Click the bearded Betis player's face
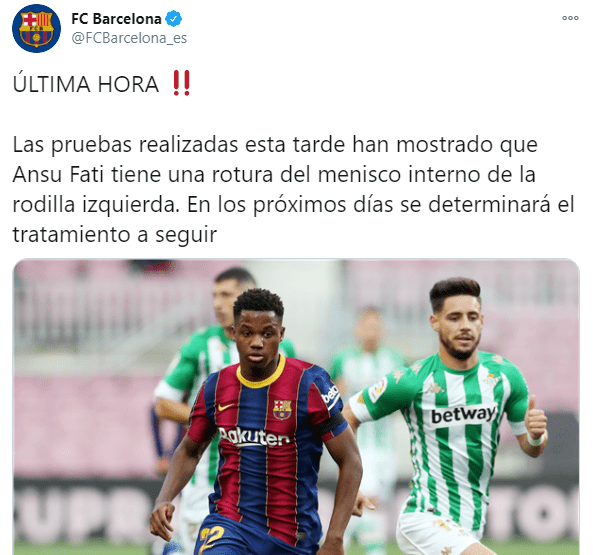This screenshot has height=555, width=593. point(459,328)
